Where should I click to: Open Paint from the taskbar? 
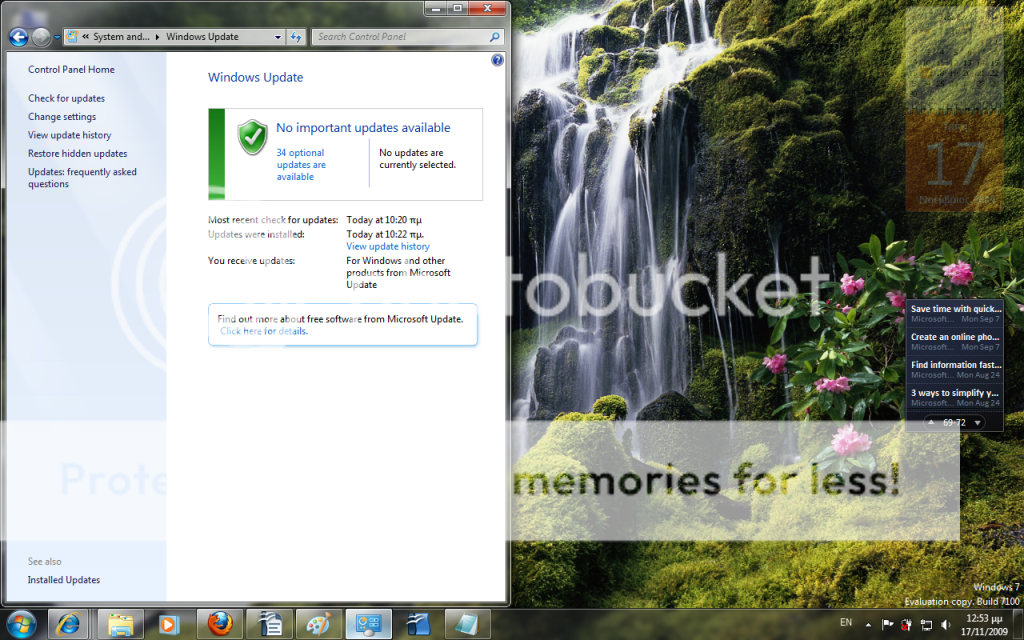pyautogui.click(x=318, y=624)
